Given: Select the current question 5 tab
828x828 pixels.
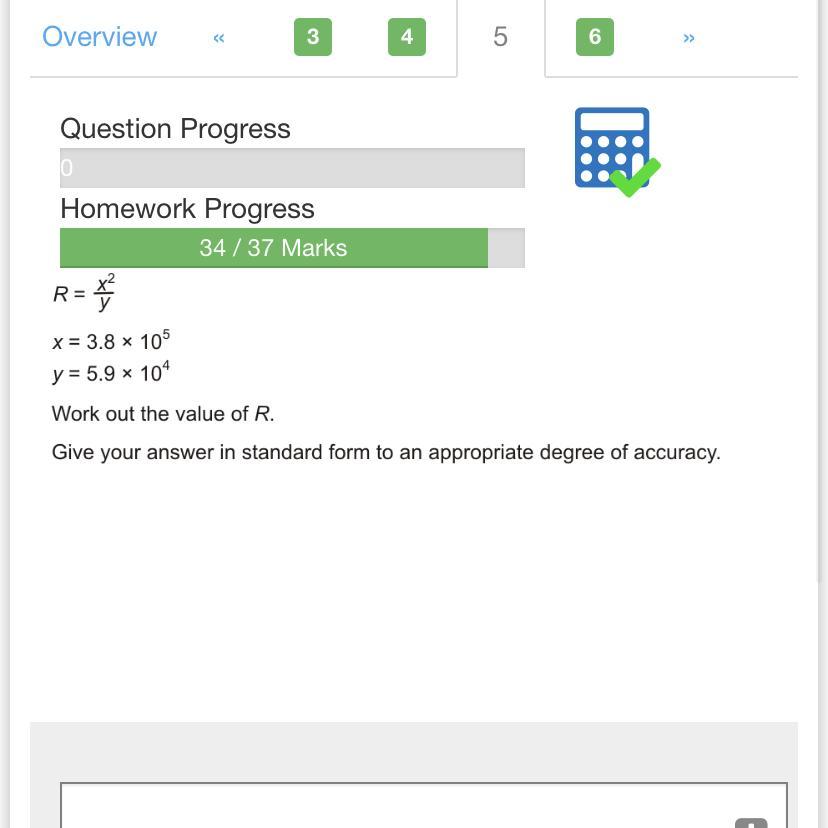Looking at the screenshot, I should [x=501, y=37].
